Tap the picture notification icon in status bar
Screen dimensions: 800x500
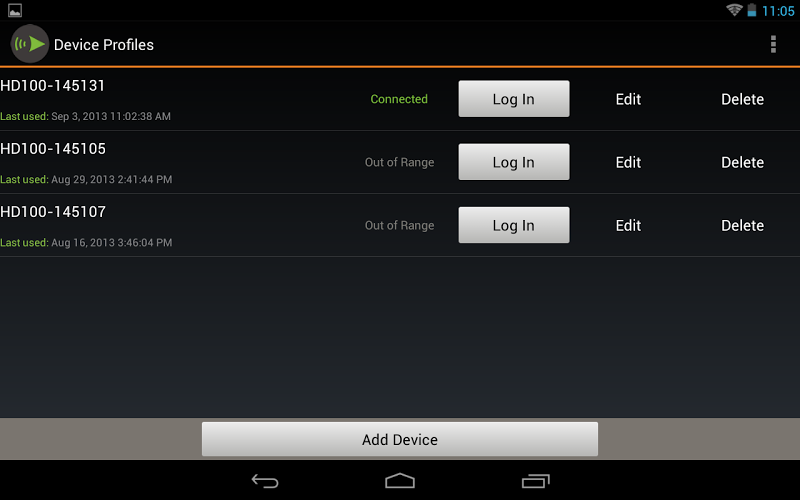pyautogui.click(x=15, y=10)
